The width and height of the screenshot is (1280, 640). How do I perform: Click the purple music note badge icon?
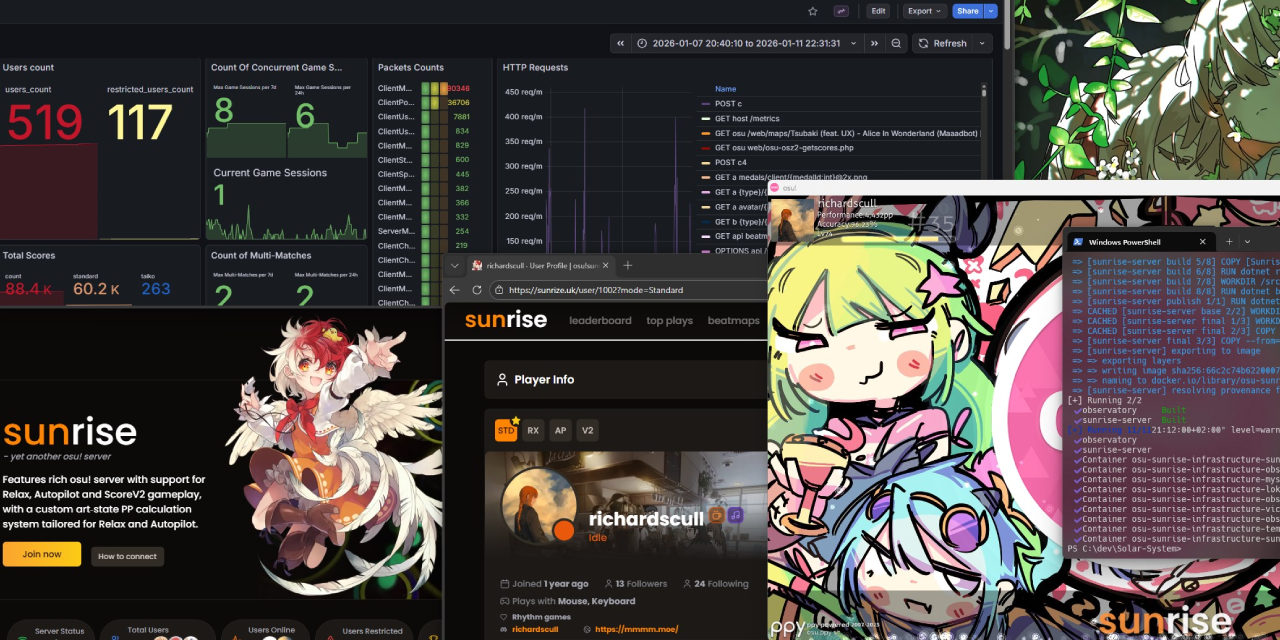735,515
